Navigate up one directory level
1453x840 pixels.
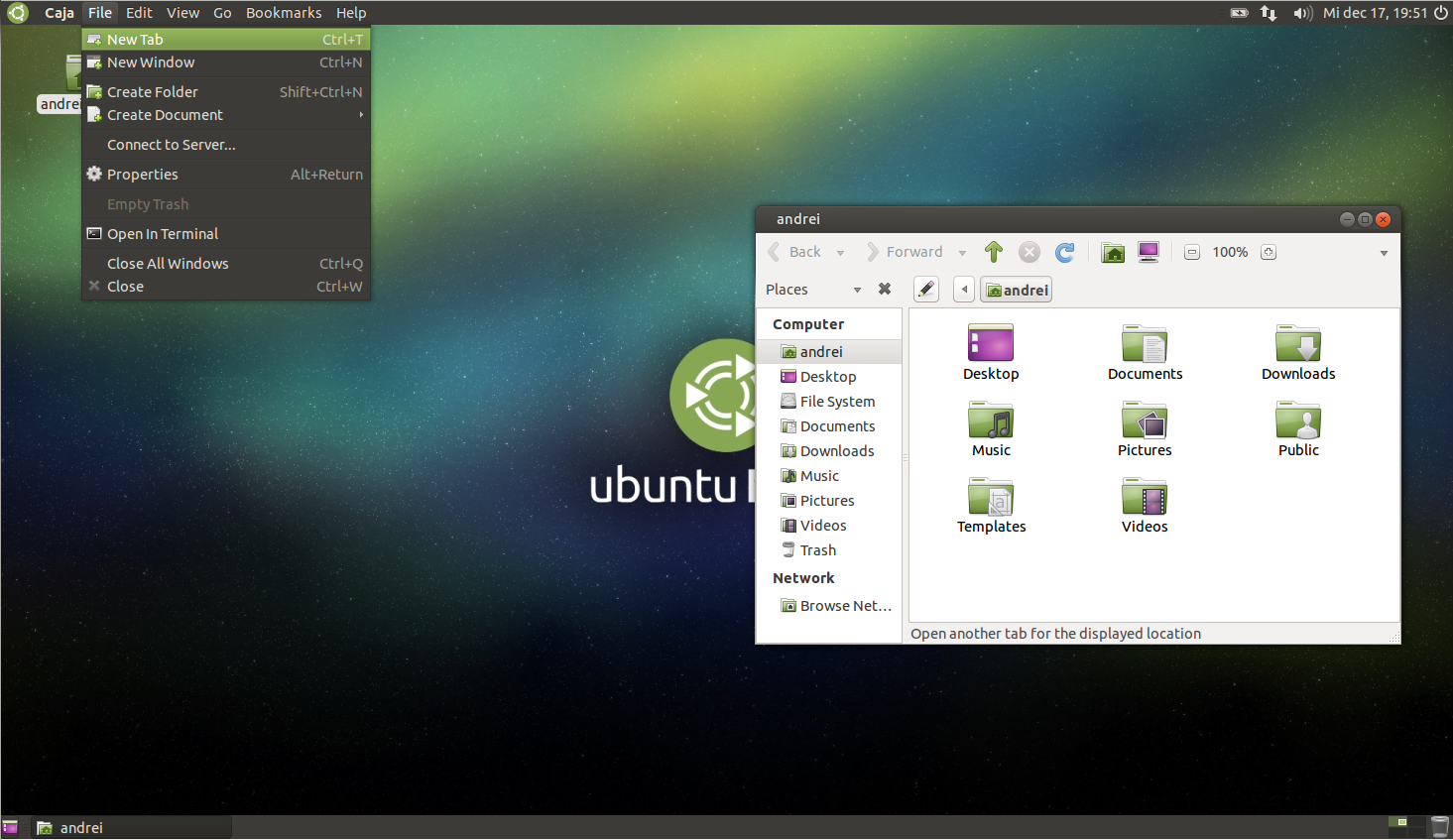993,252
